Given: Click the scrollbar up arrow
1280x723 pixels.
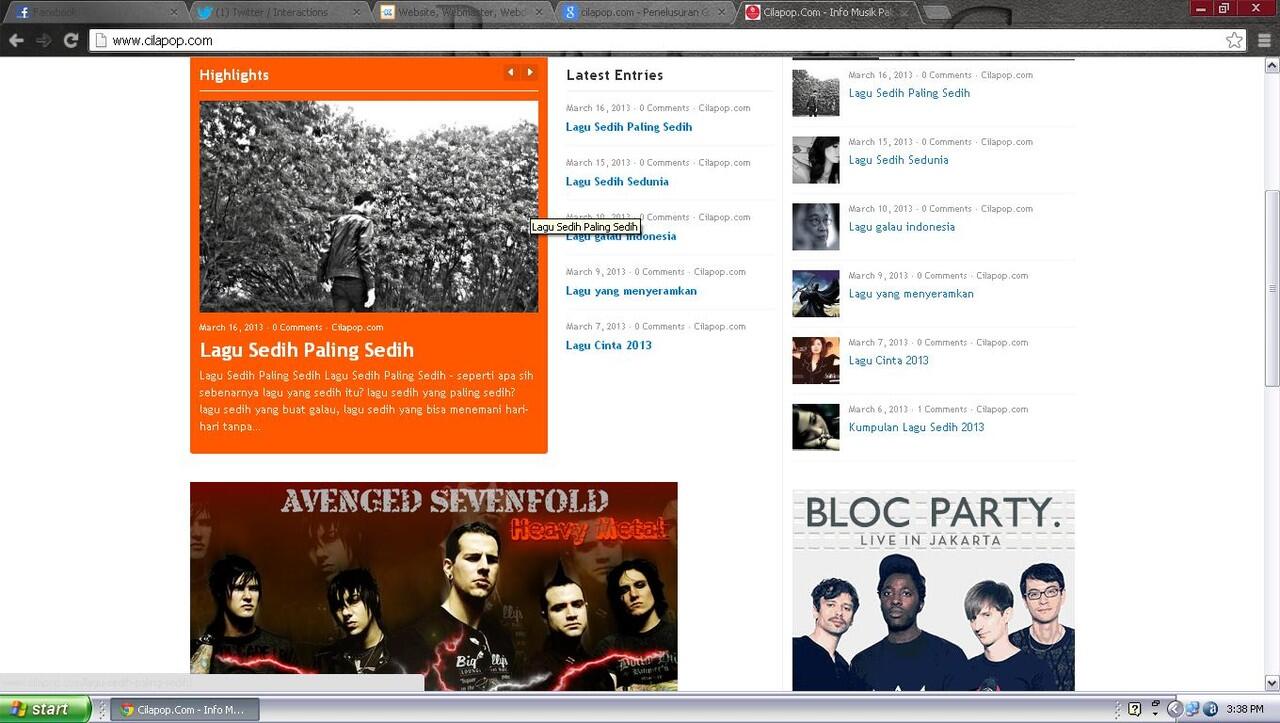Looking at the screenshot, I should [x=1271, y=64].
